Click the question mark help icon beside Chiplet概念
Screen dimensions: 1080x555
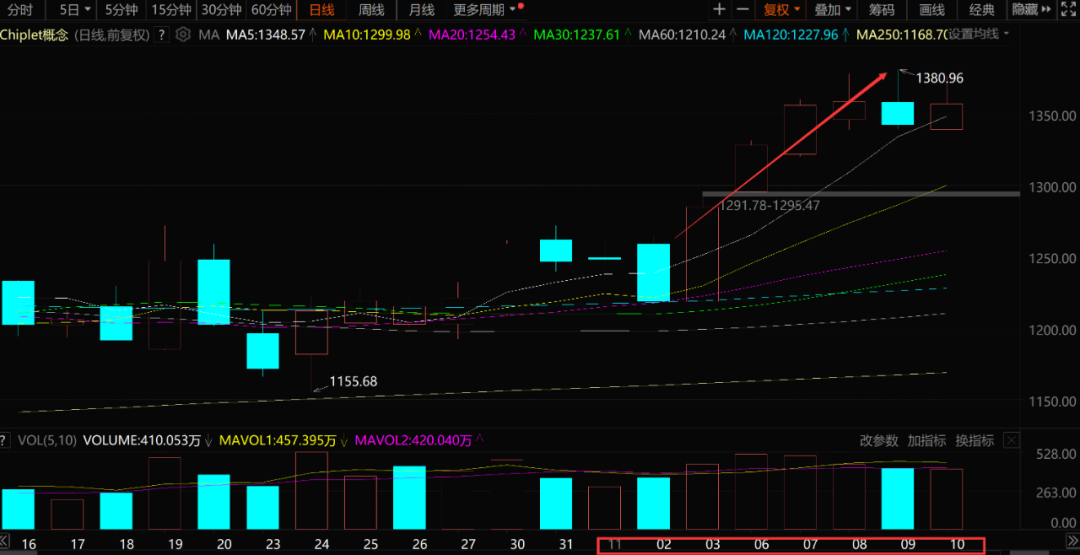click(x=162, y=34)
